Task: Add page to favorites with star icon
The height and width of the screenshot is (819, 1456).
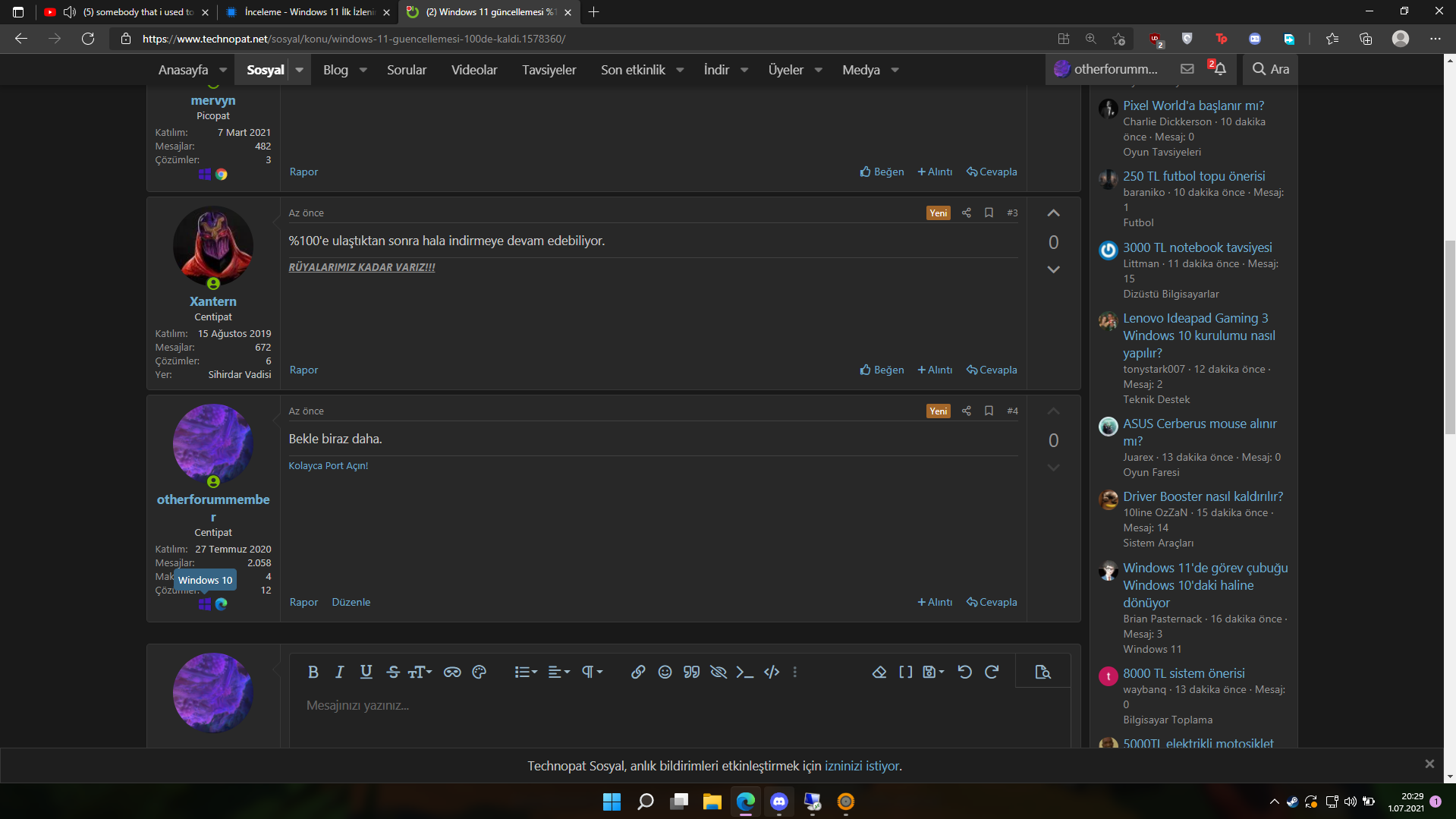Action: click(1118, 39)
